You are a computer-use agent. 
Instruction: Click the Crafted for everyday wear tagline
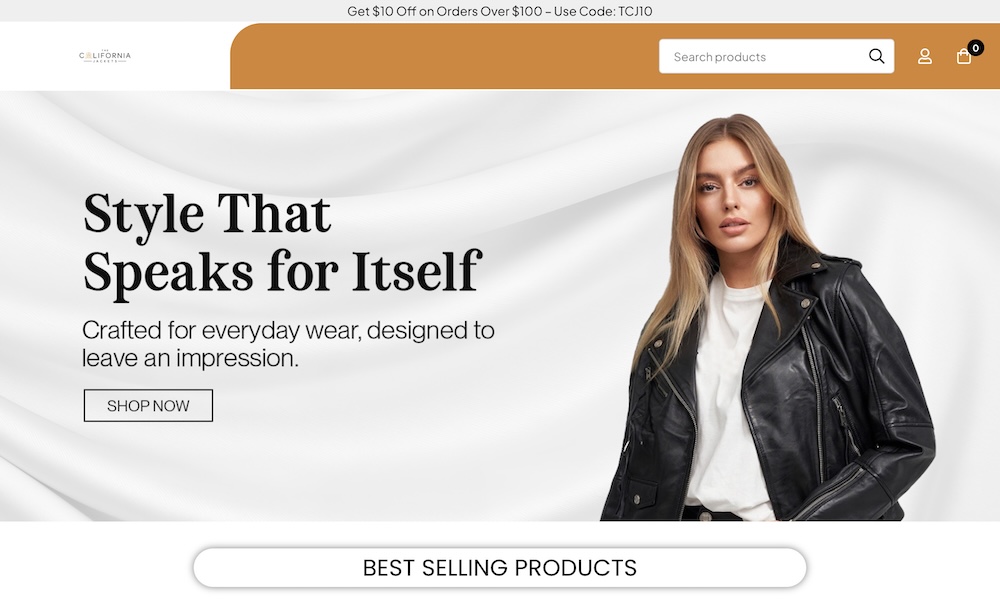click(x=288, y=344)
